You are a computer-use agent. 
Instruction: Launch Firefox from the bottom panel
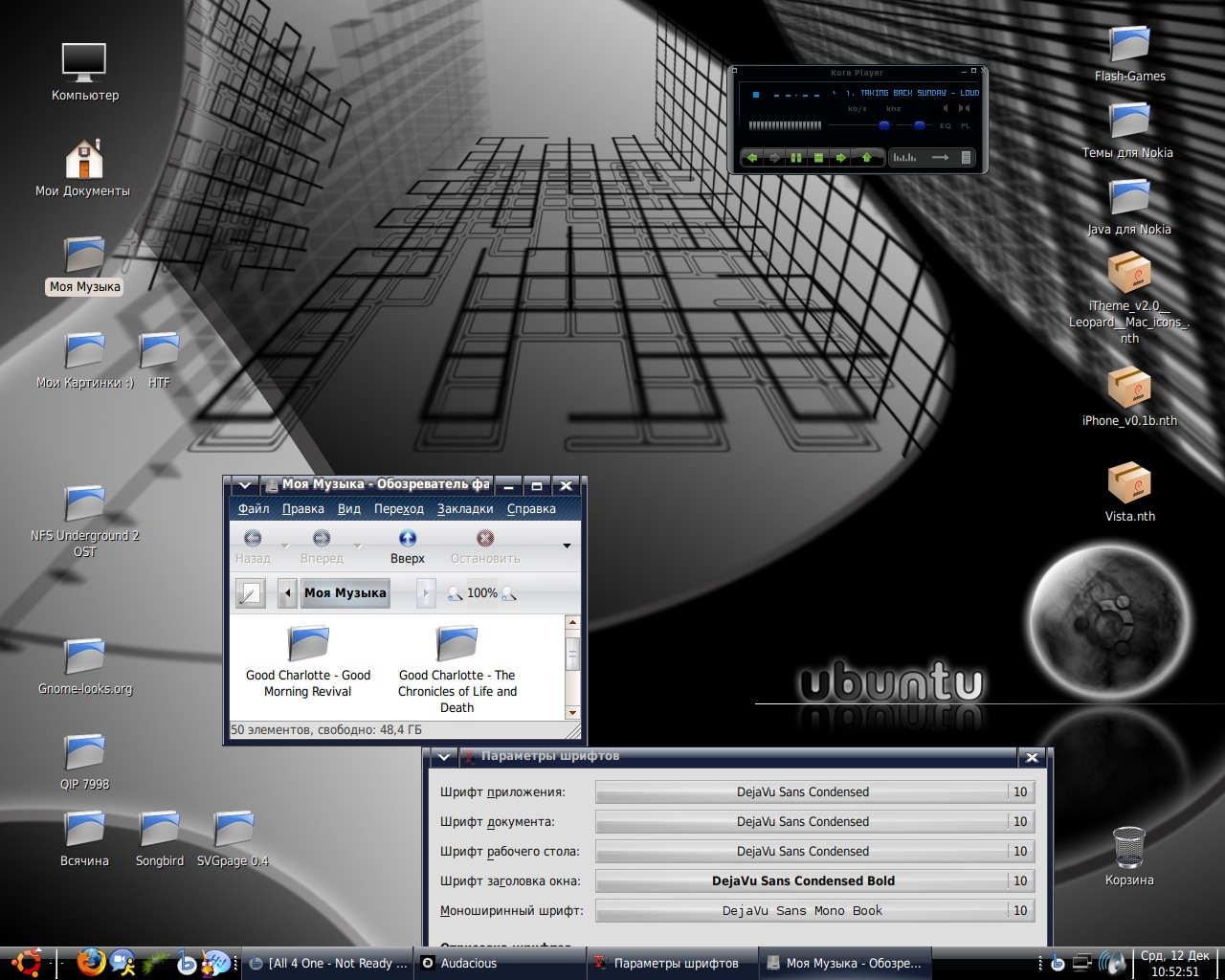[x=91, y=963]
